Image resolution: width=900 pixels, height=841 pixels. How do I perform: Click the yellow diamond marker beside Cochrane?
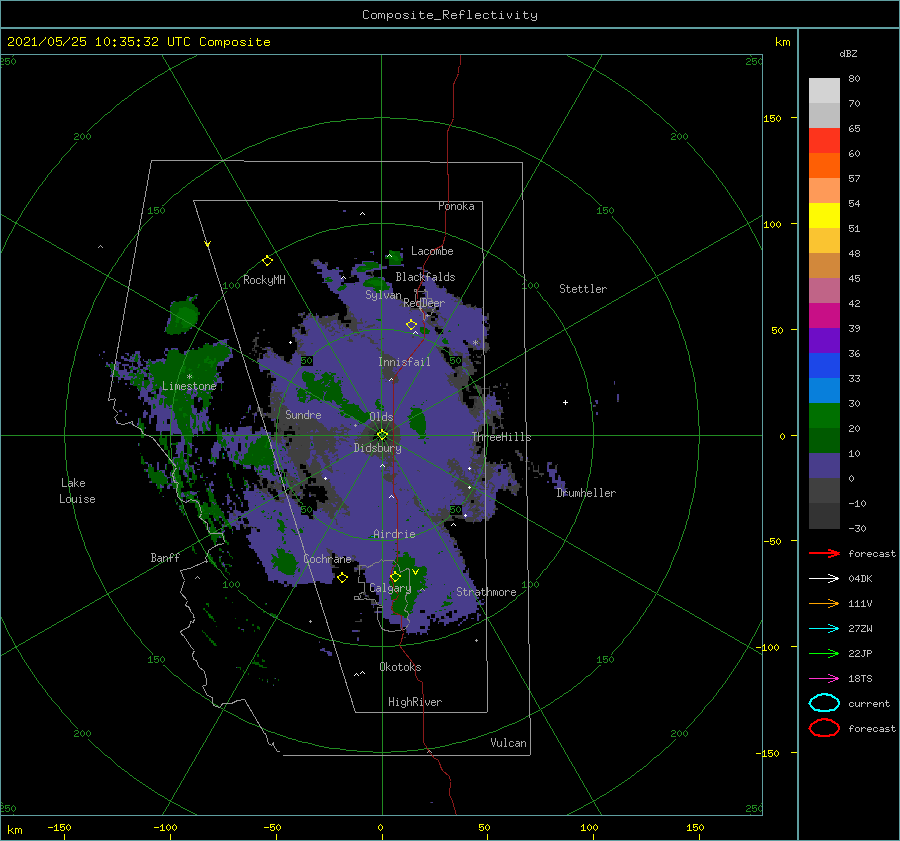[x=343, y=578]
